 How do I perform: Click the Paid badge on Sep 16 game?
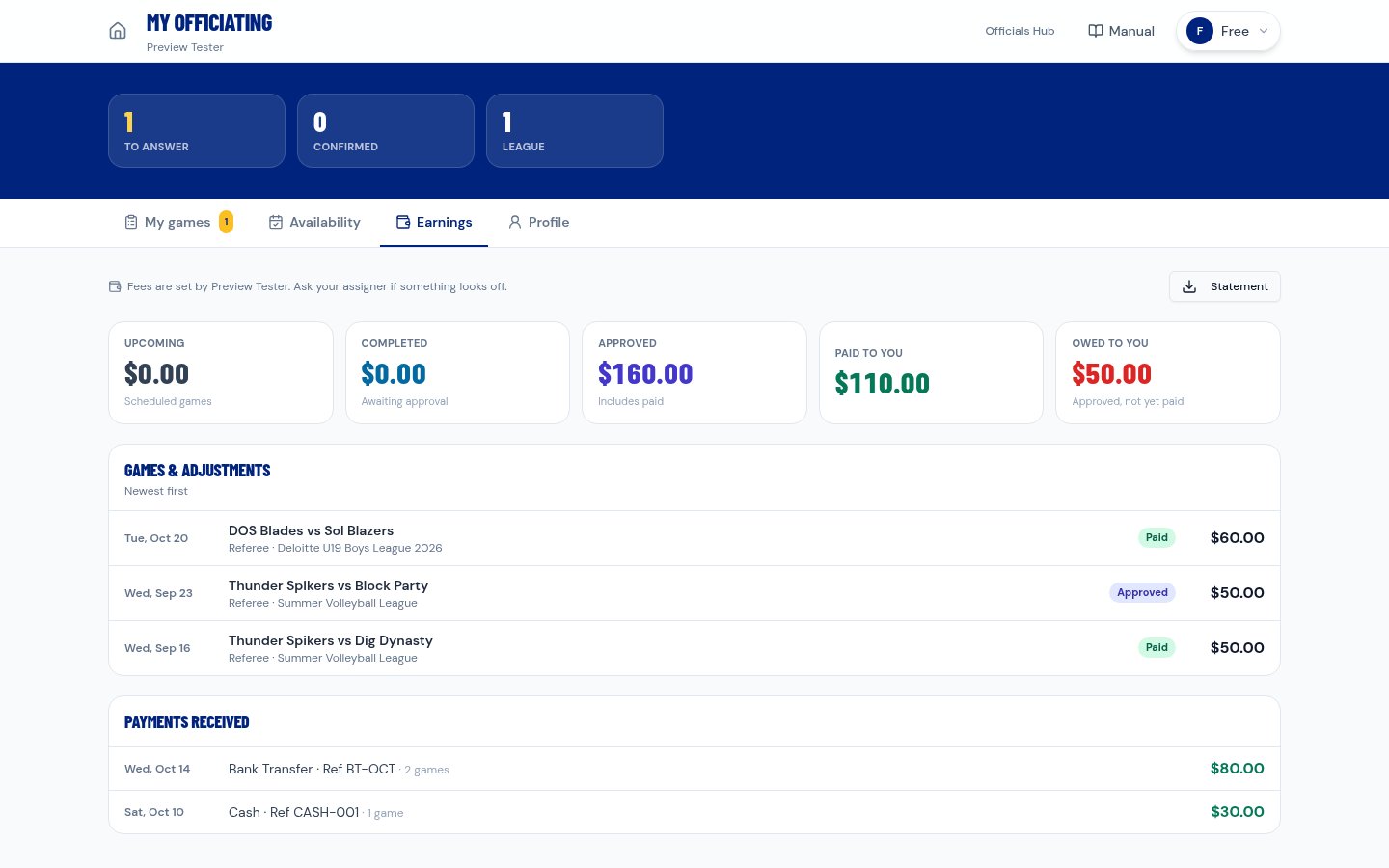pyautogui.click(x=1157, y=648)
